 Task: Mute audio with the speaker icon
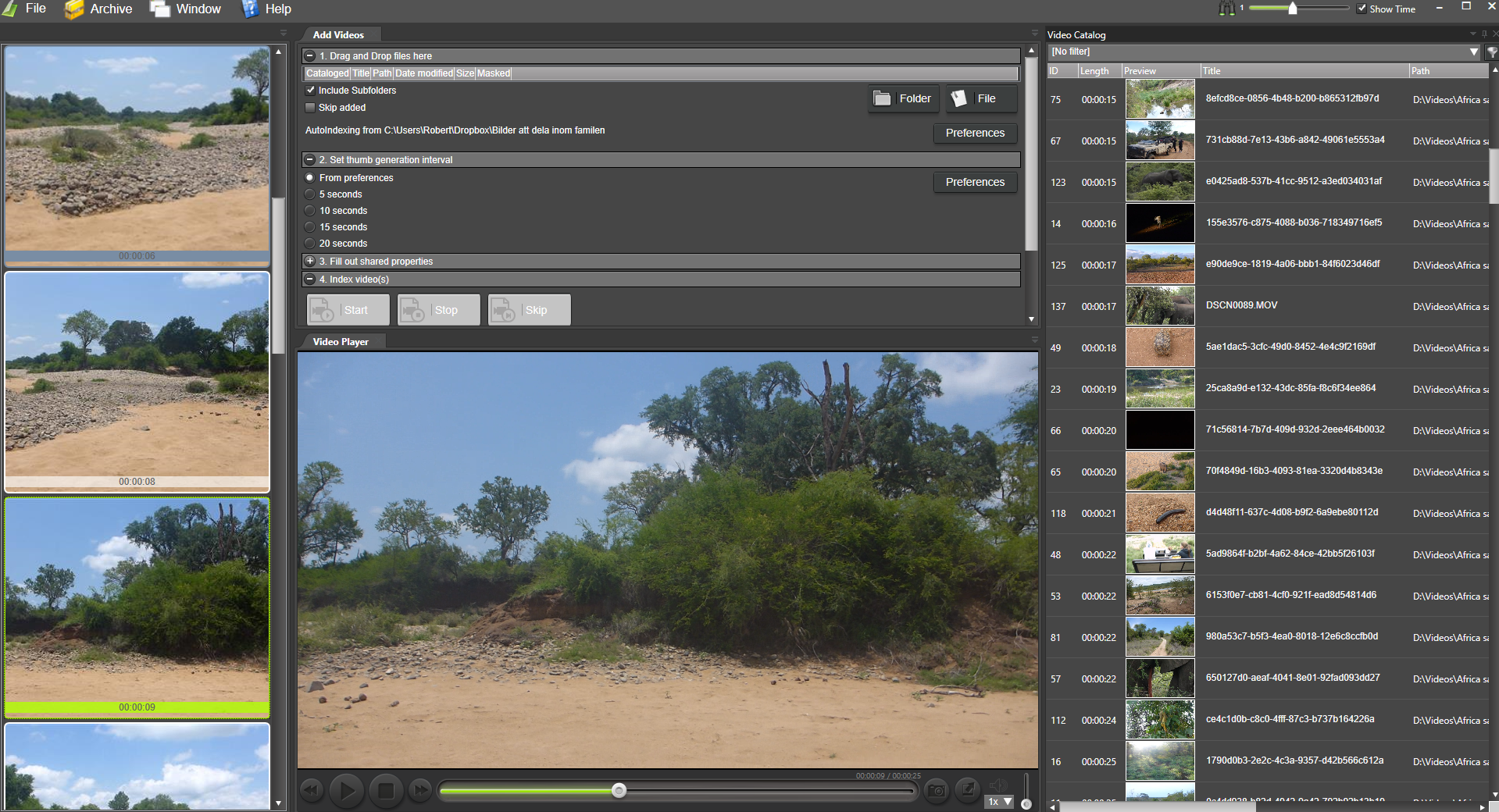(x=998, y=785)
